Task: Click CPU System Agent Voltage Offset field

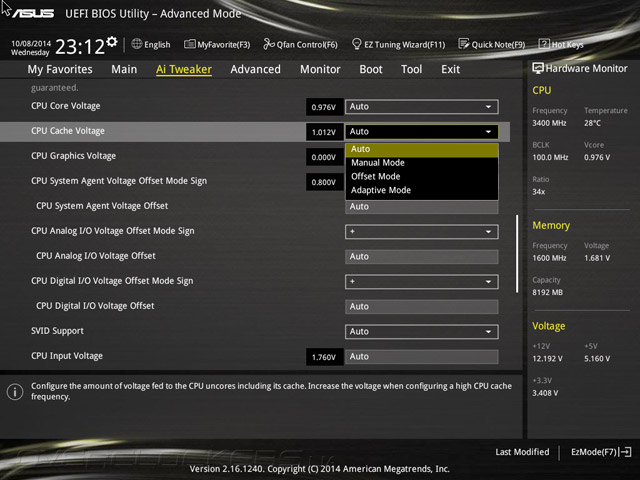Action: pyautogui.click(x=422, y=207)
